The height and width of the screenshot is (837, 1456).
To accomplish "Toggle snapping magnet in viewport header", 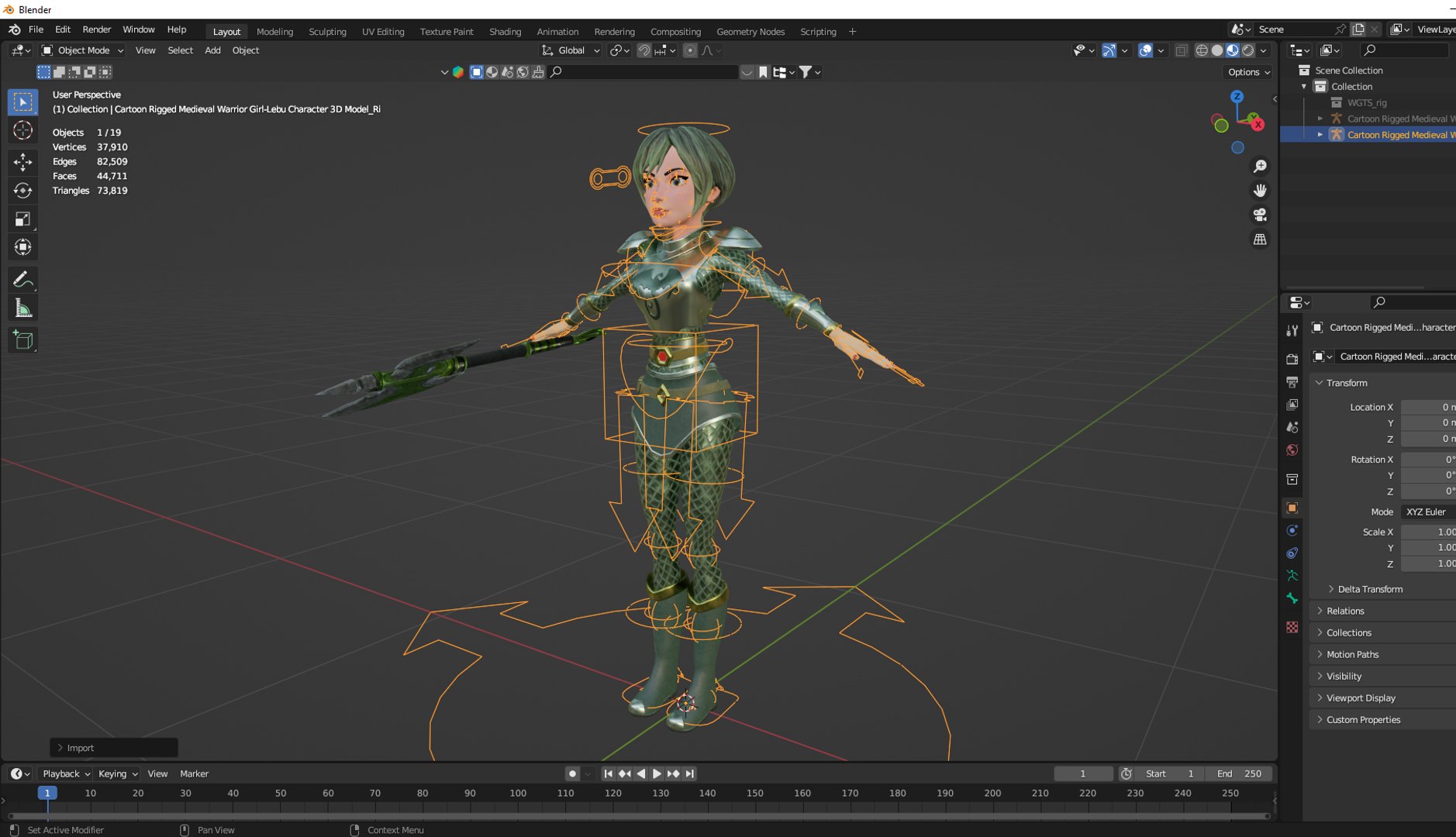I will point(644,50).
